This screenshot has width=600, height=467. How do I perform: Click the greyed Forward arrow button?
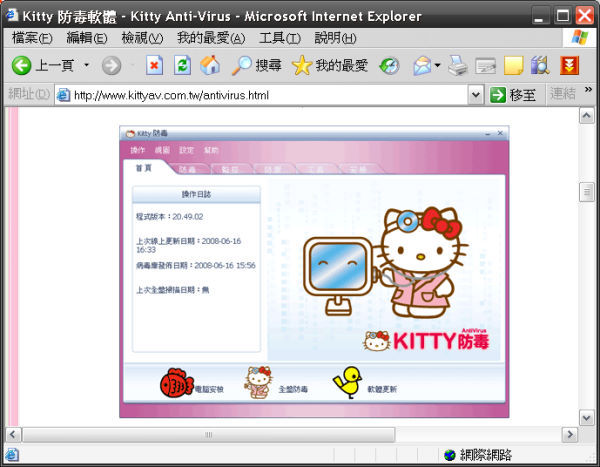(111, 65)
